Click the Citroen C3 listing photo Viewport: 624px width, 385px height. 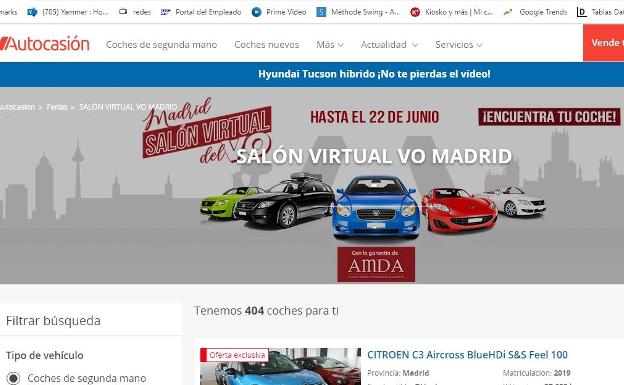280,366
